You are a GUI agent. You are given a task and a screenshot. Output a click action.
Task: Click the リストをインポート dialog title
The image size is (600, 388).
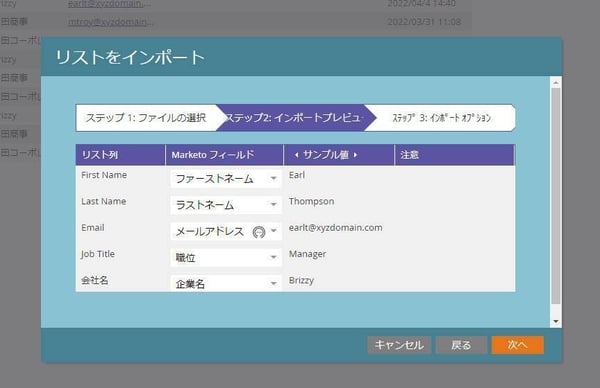[x=130, y=57]
